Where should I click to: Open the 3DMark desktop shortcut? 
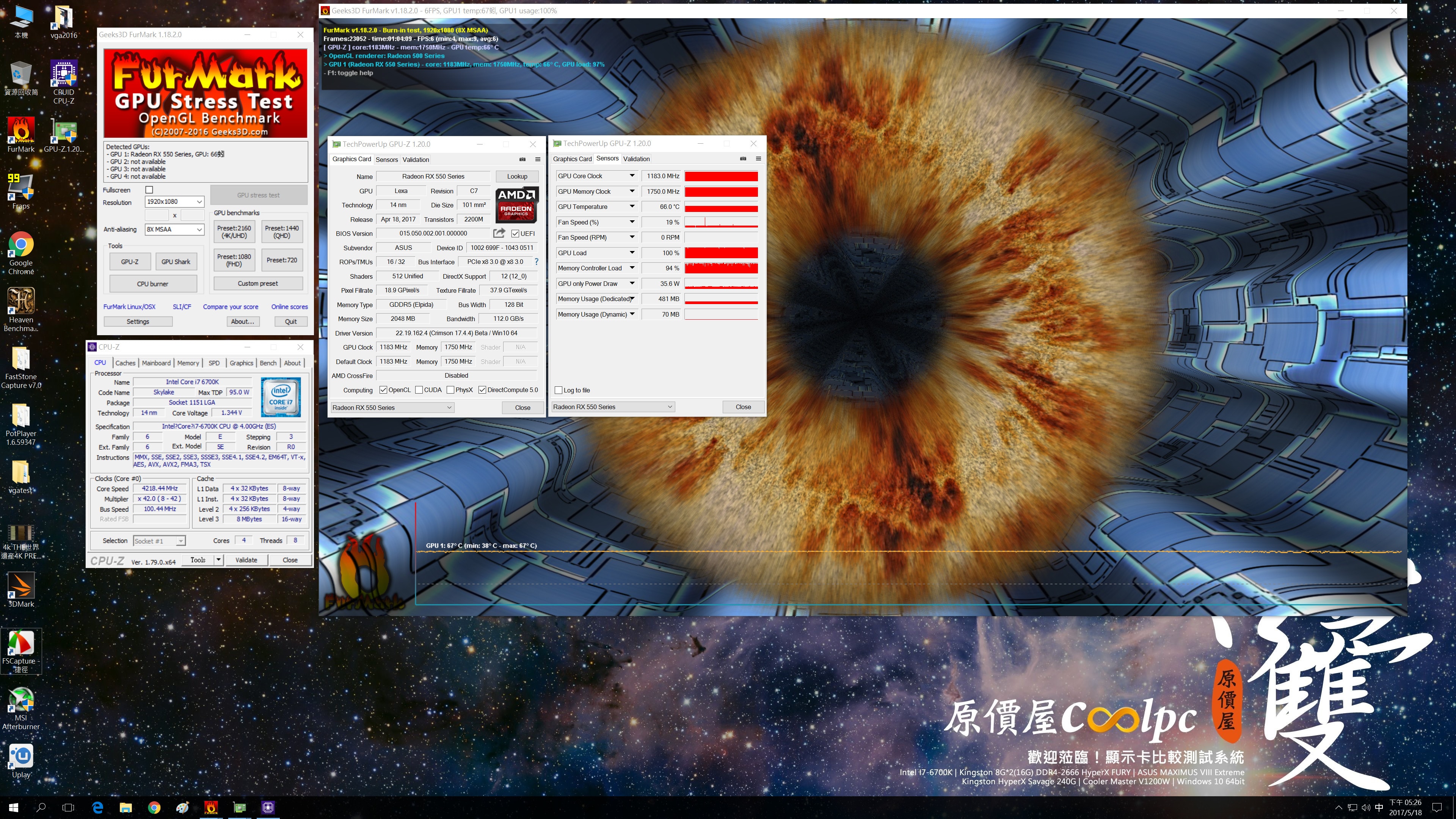coord(21,590)
